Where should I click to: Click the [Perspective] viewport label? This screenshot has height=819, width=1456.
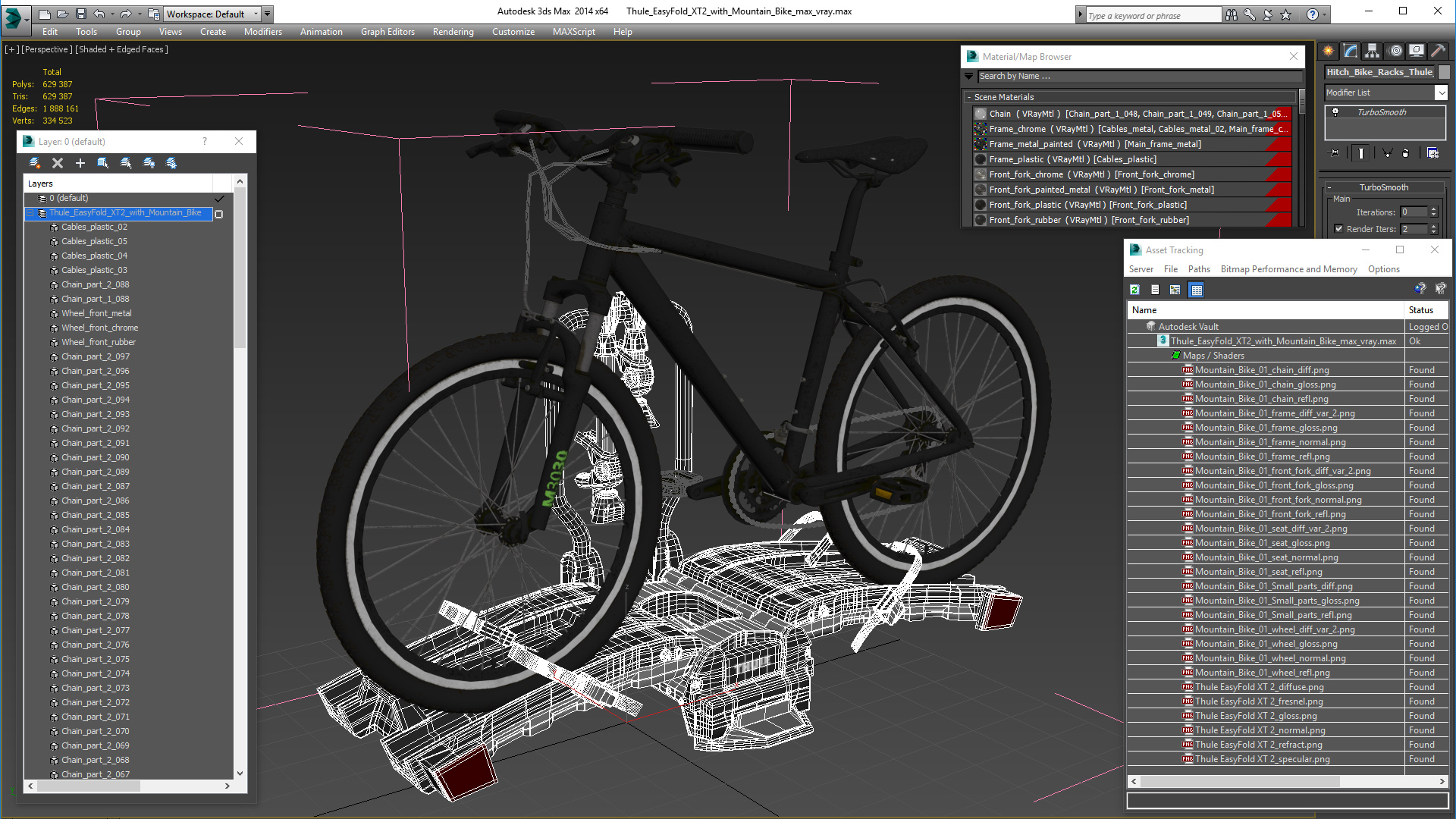[47, 49]
